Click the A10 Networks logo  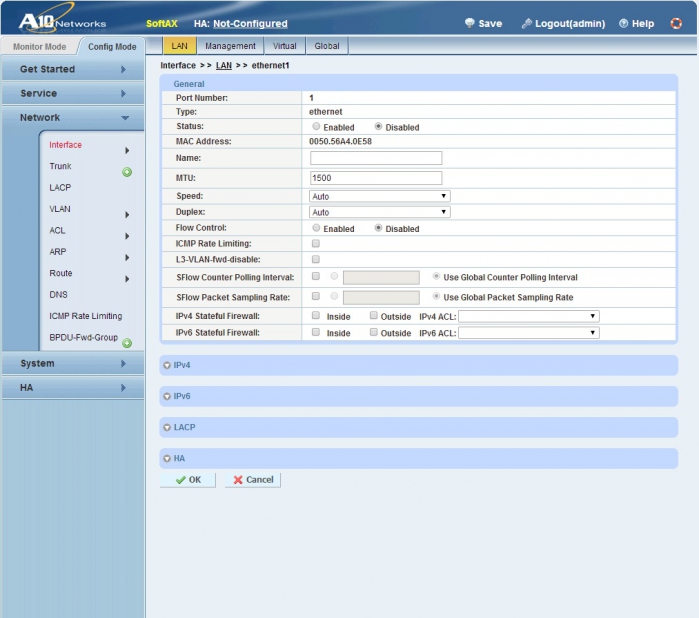point(62,19)
